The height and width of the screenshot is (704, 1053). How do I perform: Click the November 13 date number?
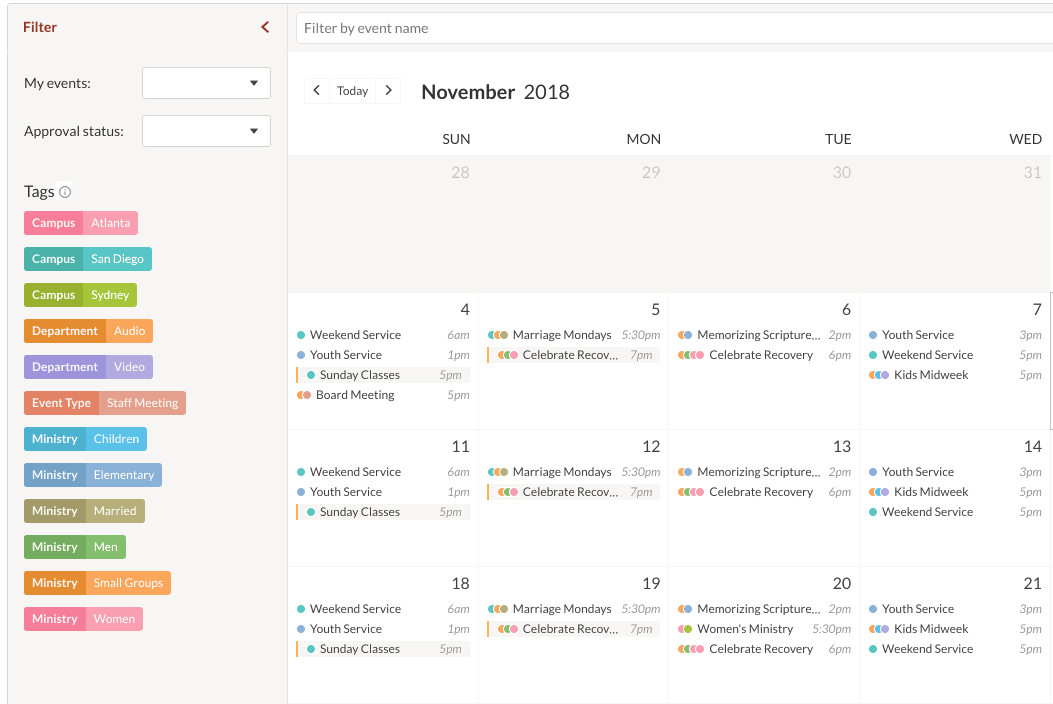[841, 447]
